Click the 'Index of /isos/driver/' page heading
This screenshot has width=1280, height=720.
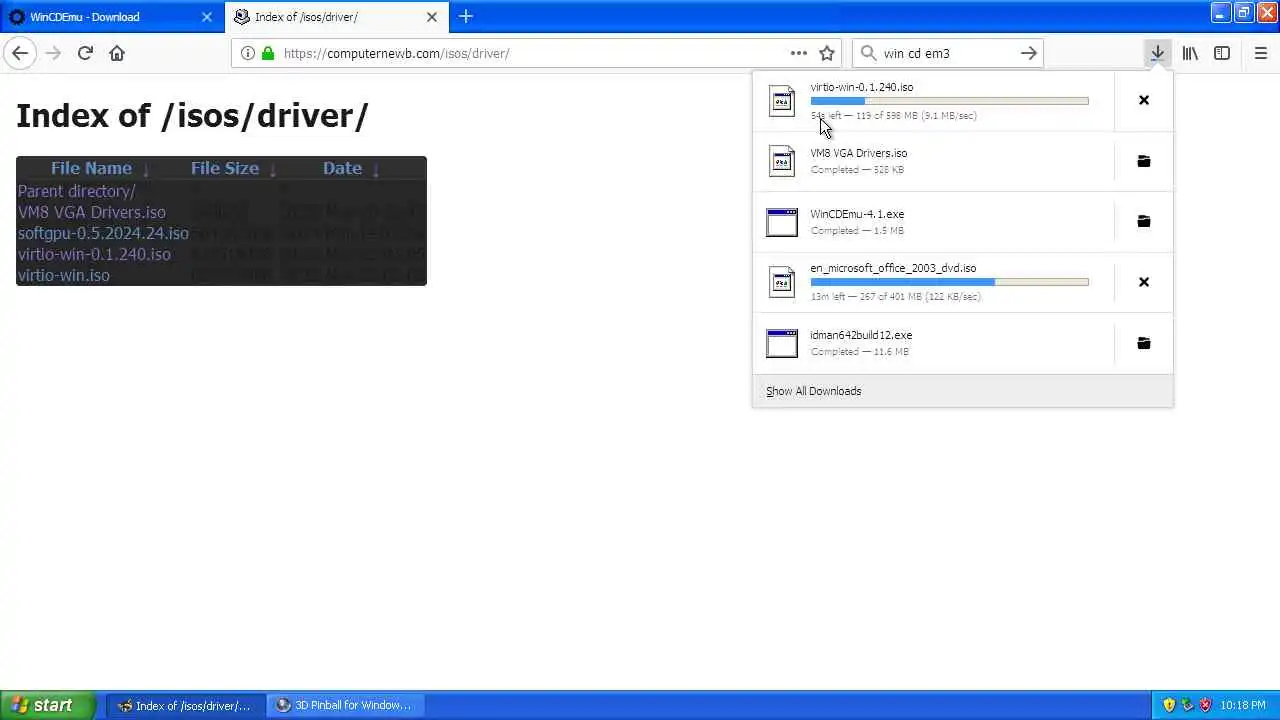192,116
